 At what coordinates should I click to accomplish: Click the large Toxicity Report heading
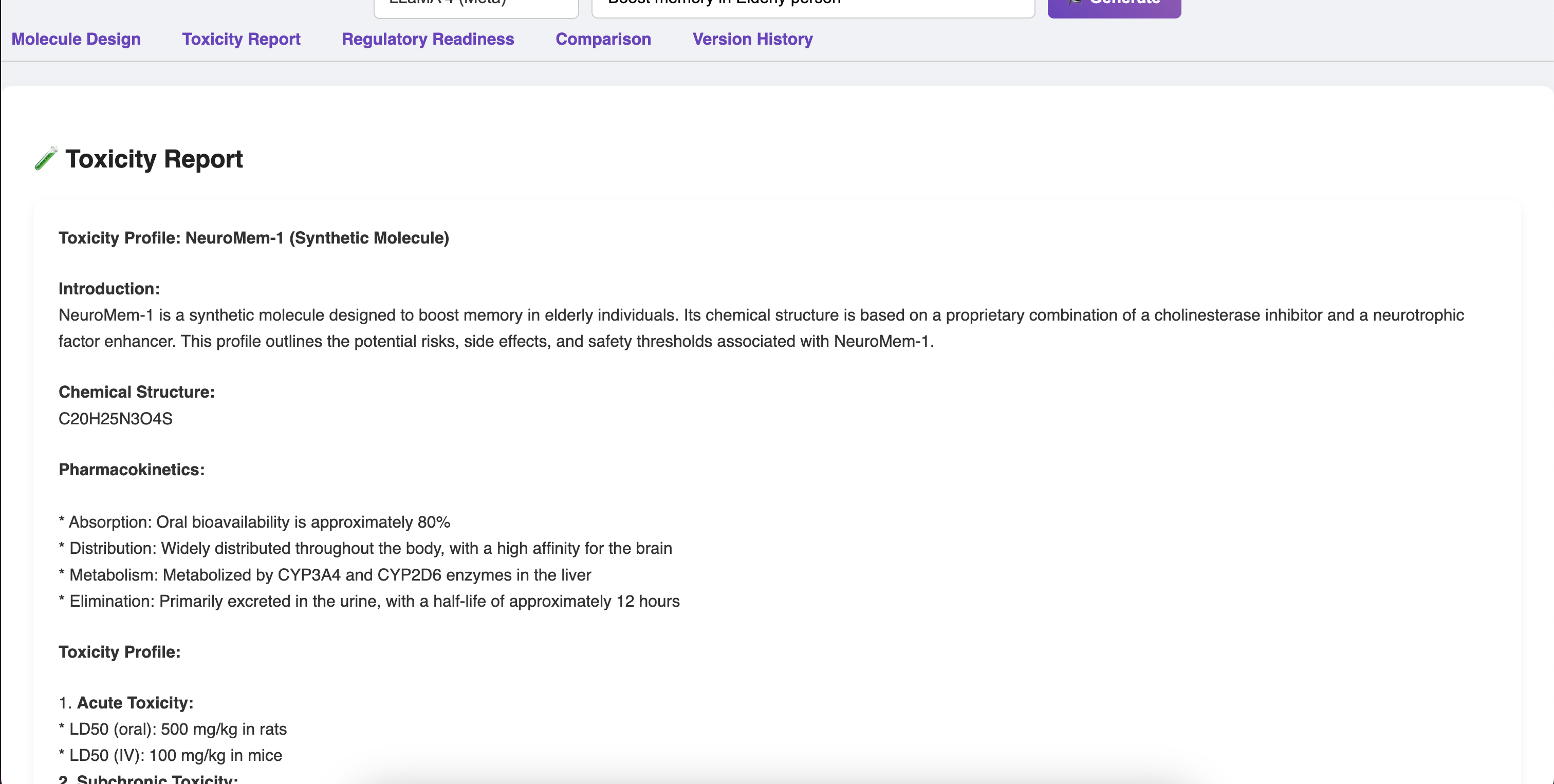click(154, 159)
